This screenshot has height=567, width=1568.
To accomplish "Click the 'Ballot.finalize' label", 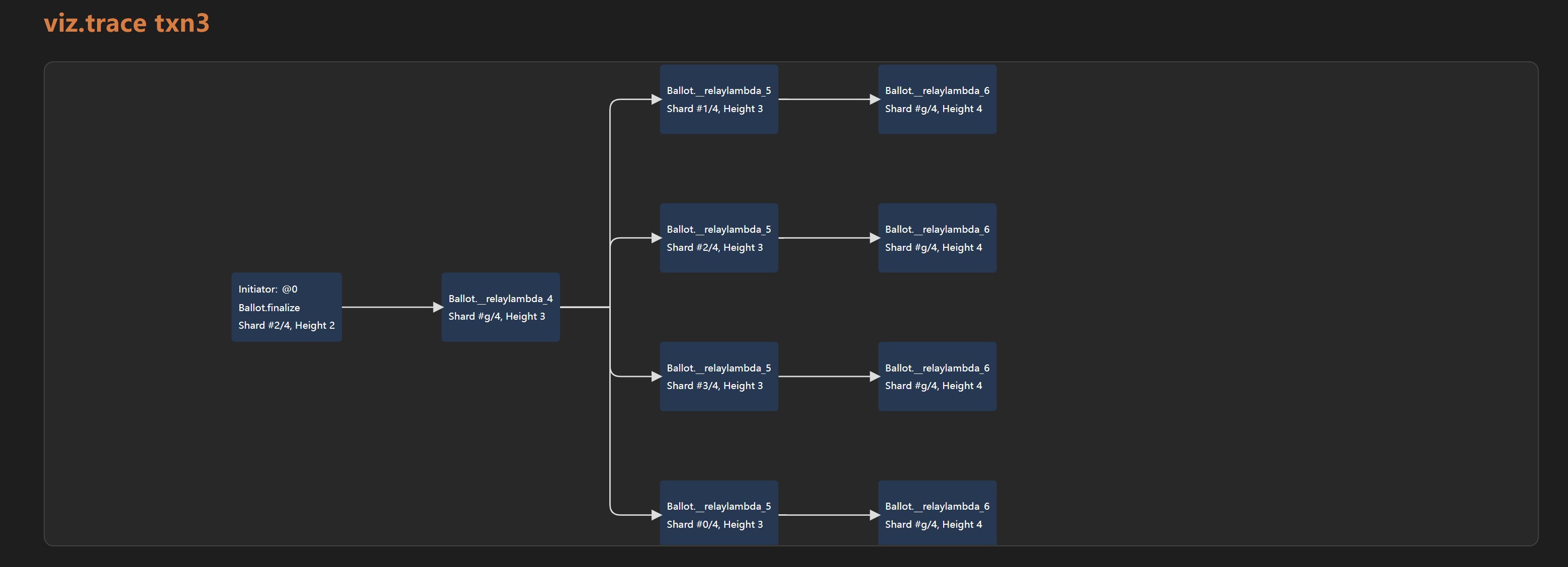I will coord(269,308).
